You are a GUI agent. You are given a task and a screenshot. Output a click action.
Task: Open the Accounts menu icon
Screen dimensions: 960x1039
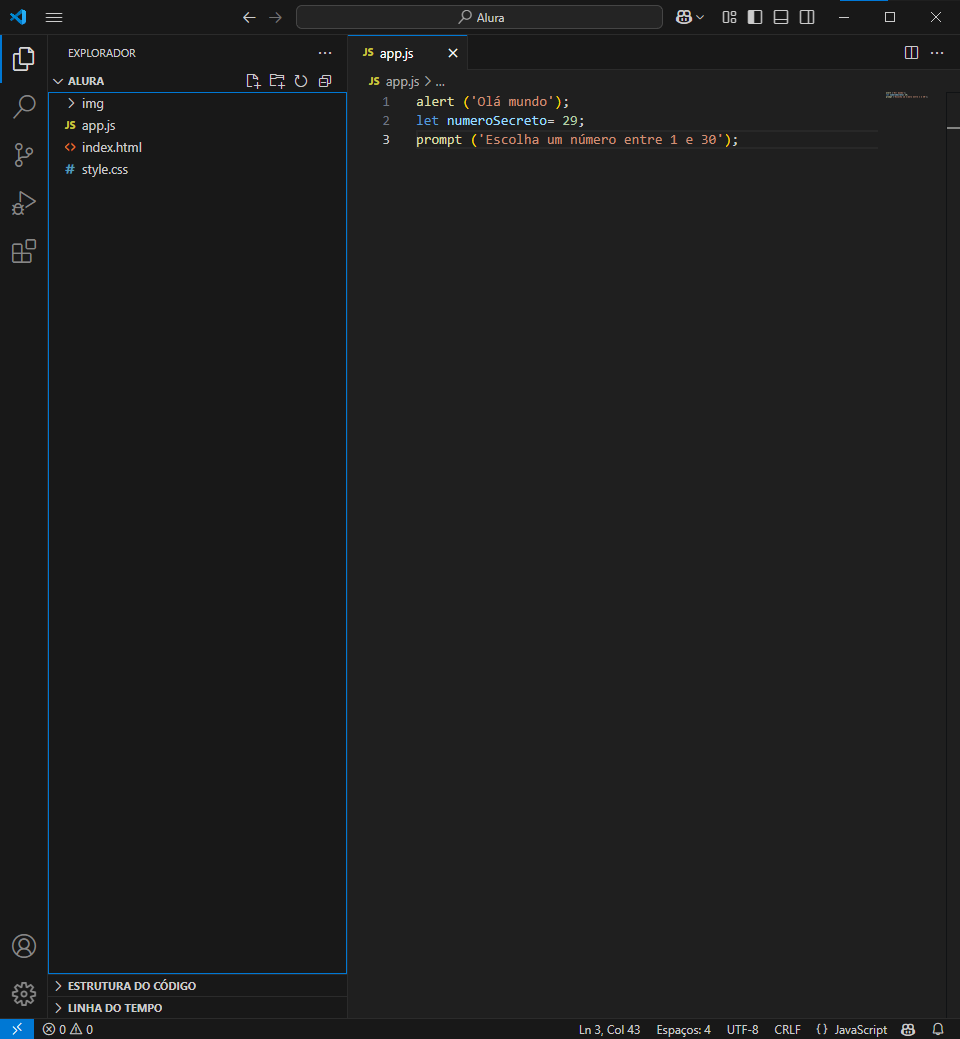24,946
